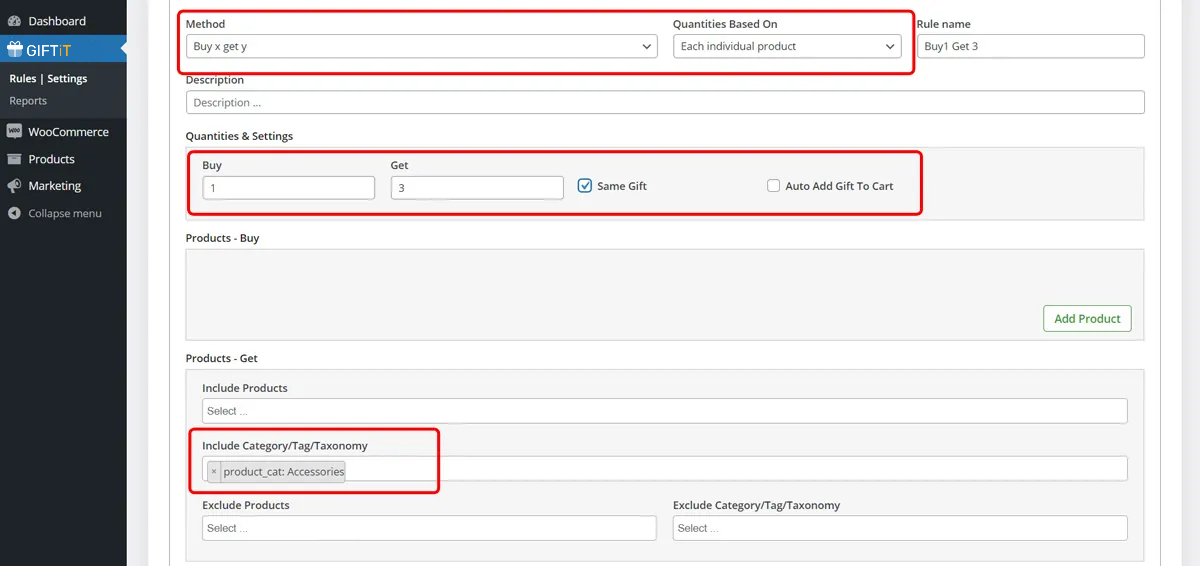Click into the Description text field
Image resolution: width=1200 pixels, height=566 pixels.
664,102
